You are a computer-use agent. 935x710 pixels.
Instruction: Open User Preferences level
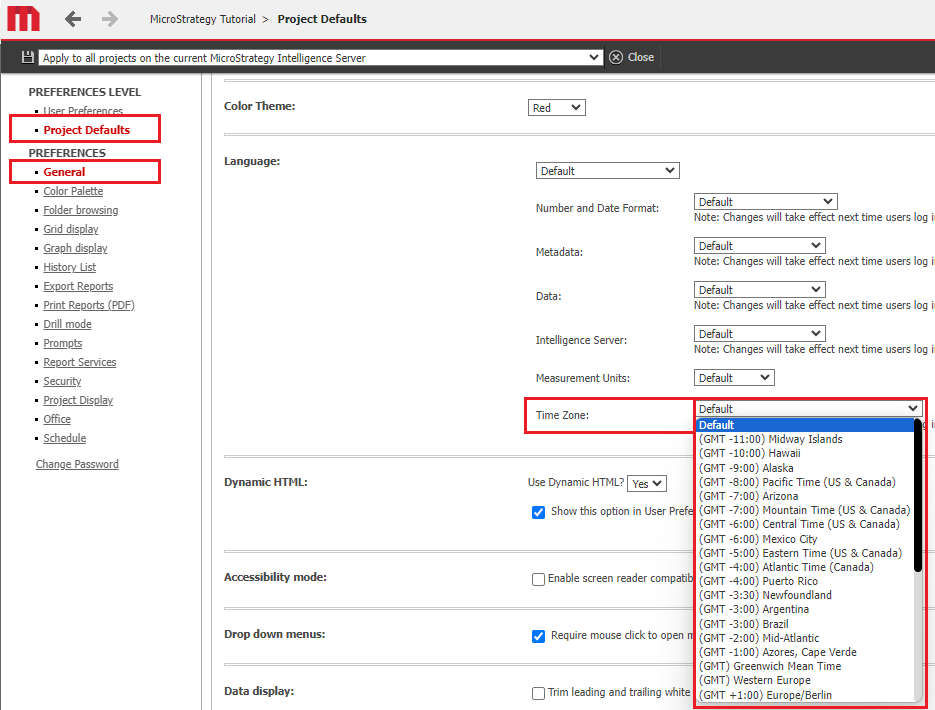(x=83, y=111)
